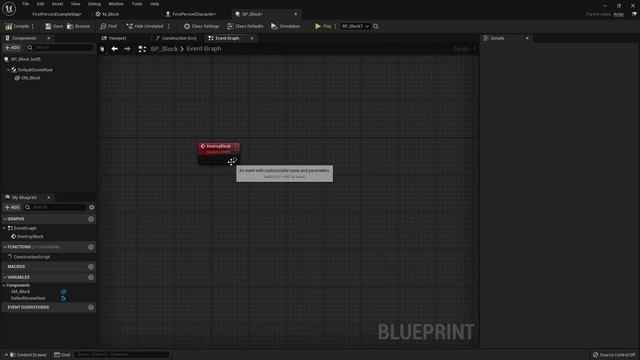Screen dimensions: 640x360
Task: Close the Event Graph tab
Action: point(252,38)
